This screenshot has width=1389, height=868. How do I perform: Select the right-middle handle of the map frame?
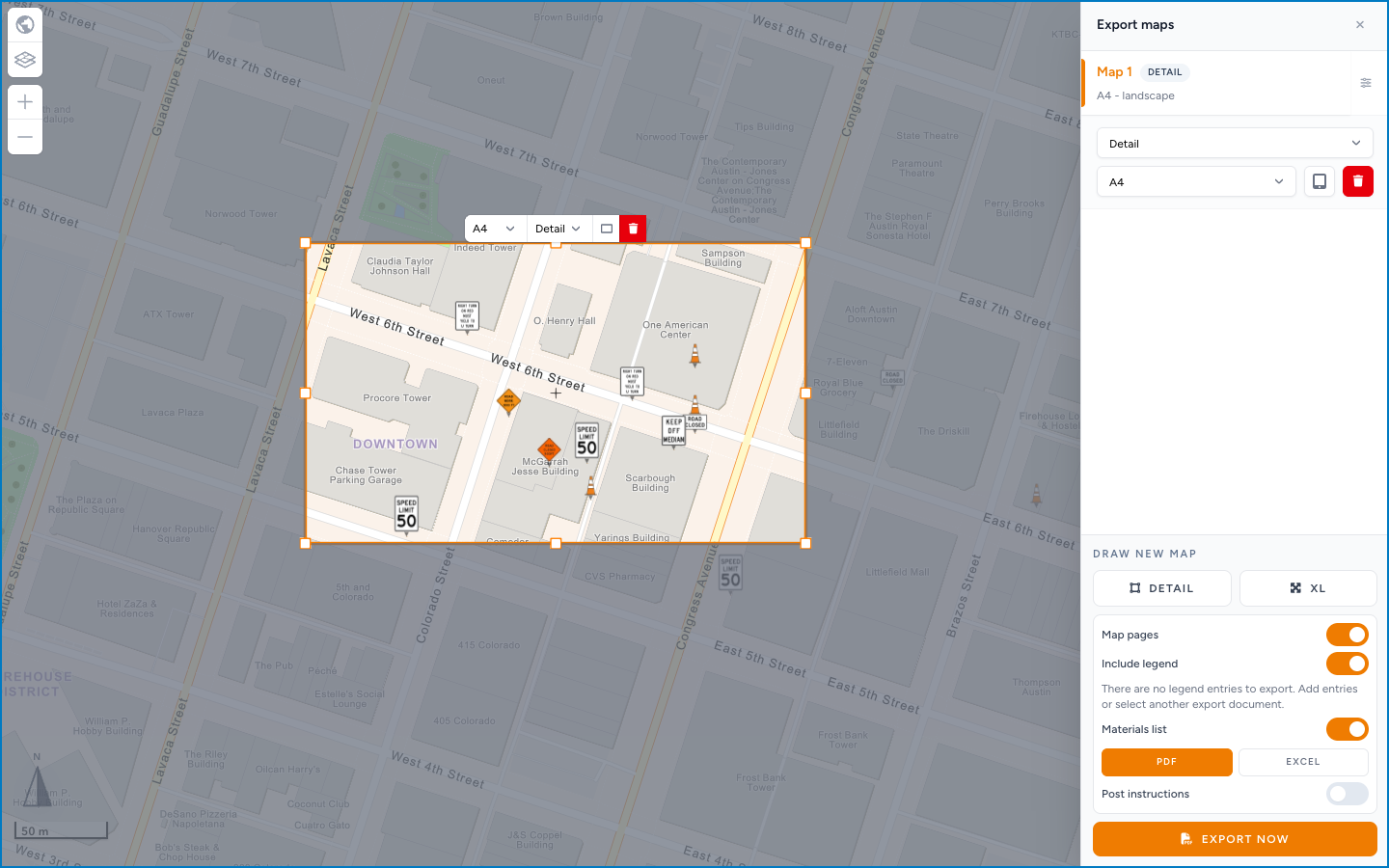806,393
